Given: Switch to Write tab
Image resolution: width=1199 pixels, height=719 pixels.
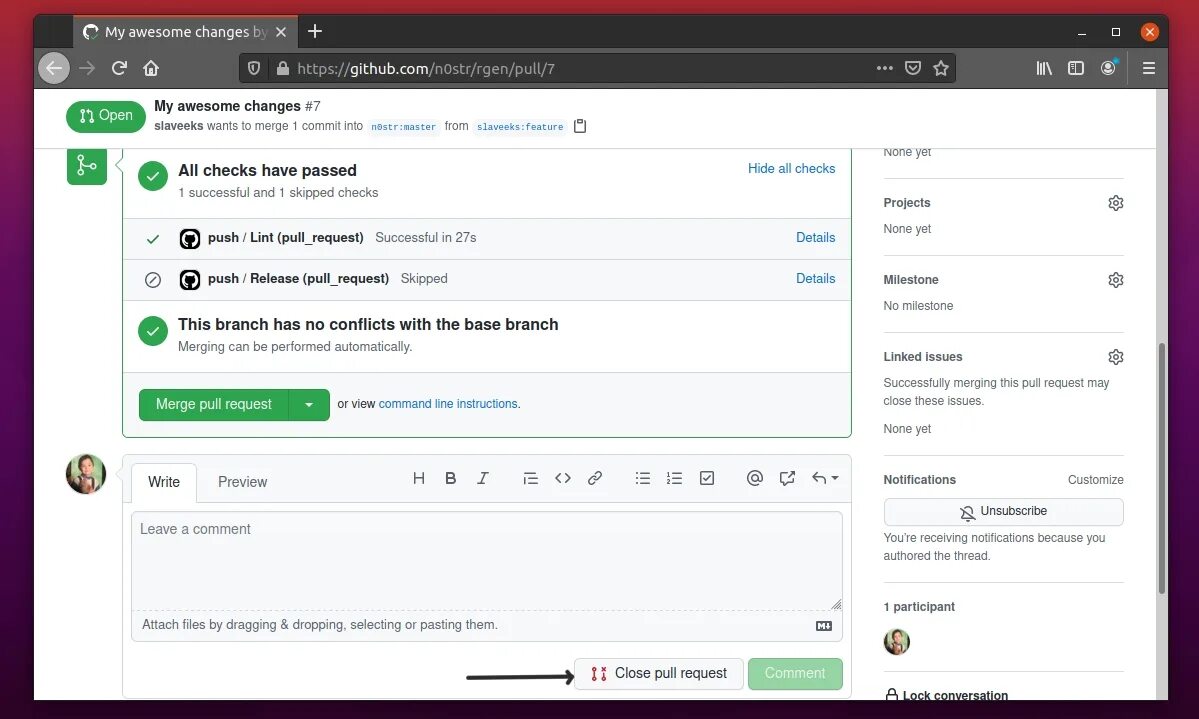Looking at the screenshot, I should [164, 483].
